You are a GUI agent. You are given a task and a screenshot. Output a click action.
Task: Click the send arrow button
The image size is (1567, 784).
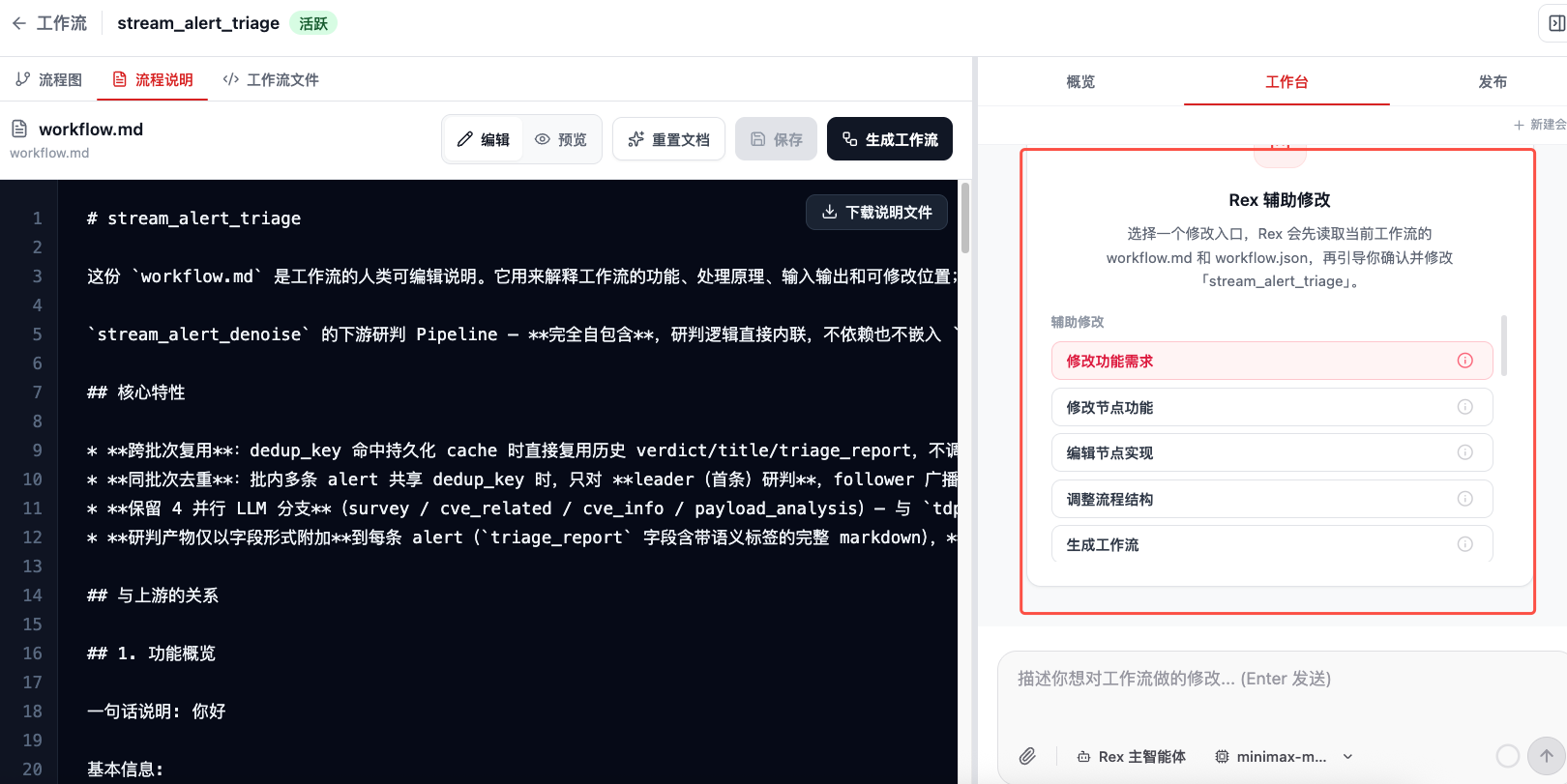click(x=1546, y=756)
